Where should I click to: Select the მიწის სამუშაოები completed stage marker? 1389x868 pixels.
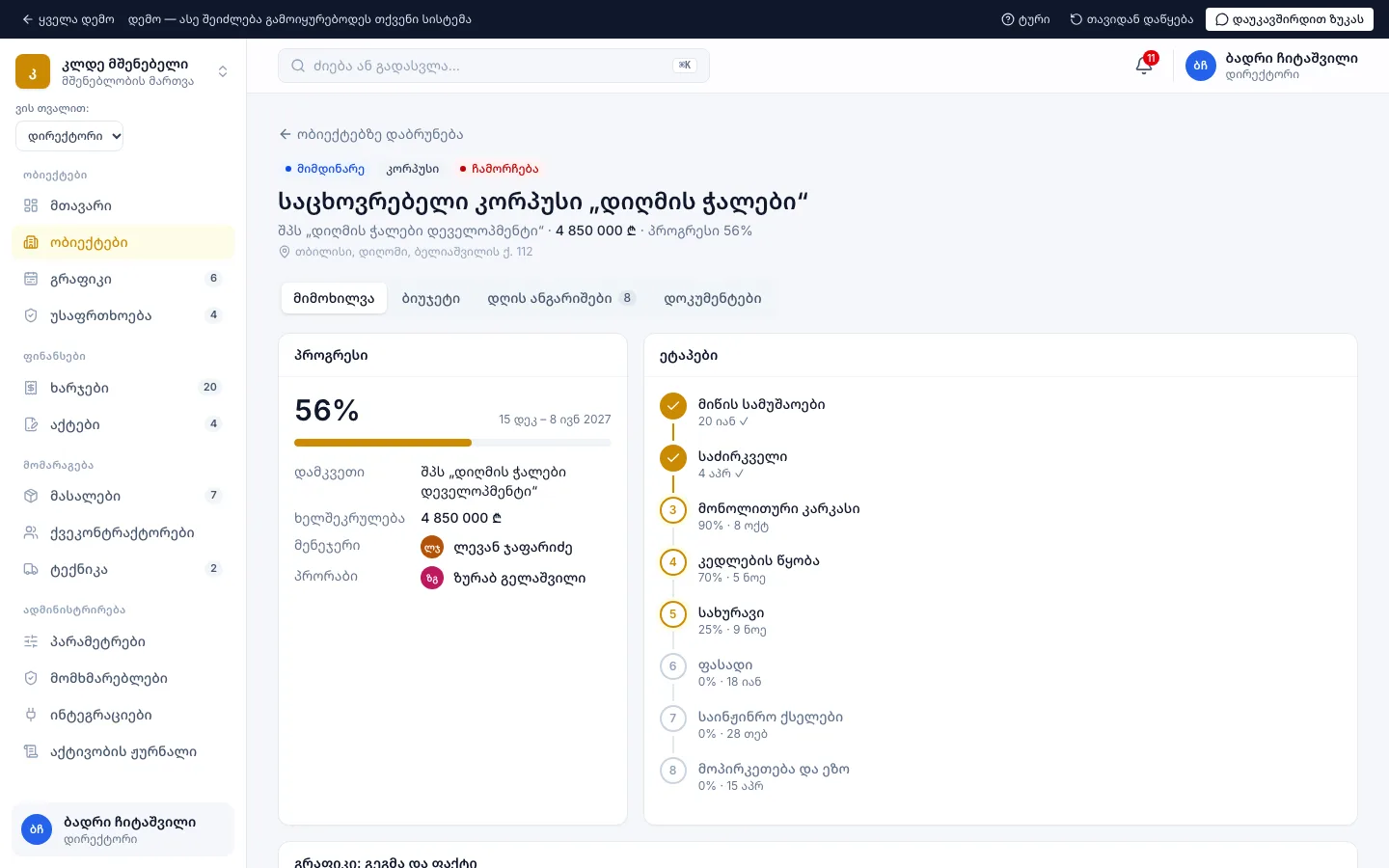click(673, 406)
